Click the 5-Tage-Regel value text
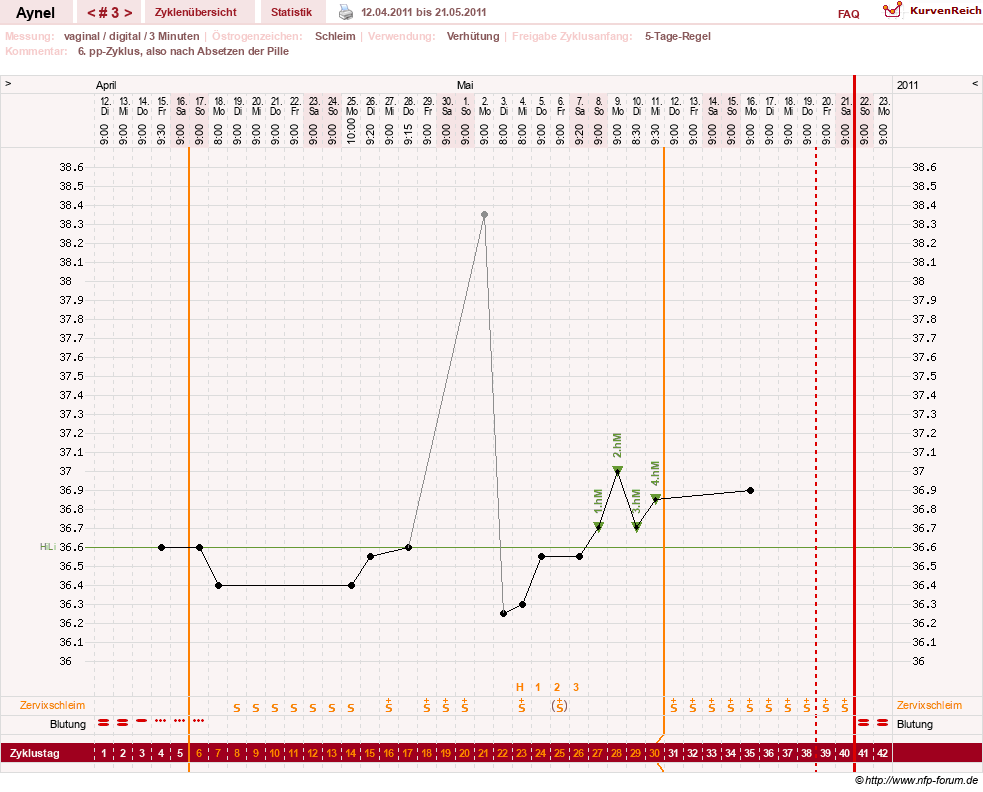983x792 pixels. pyautogui.click(x=678, y=36)
